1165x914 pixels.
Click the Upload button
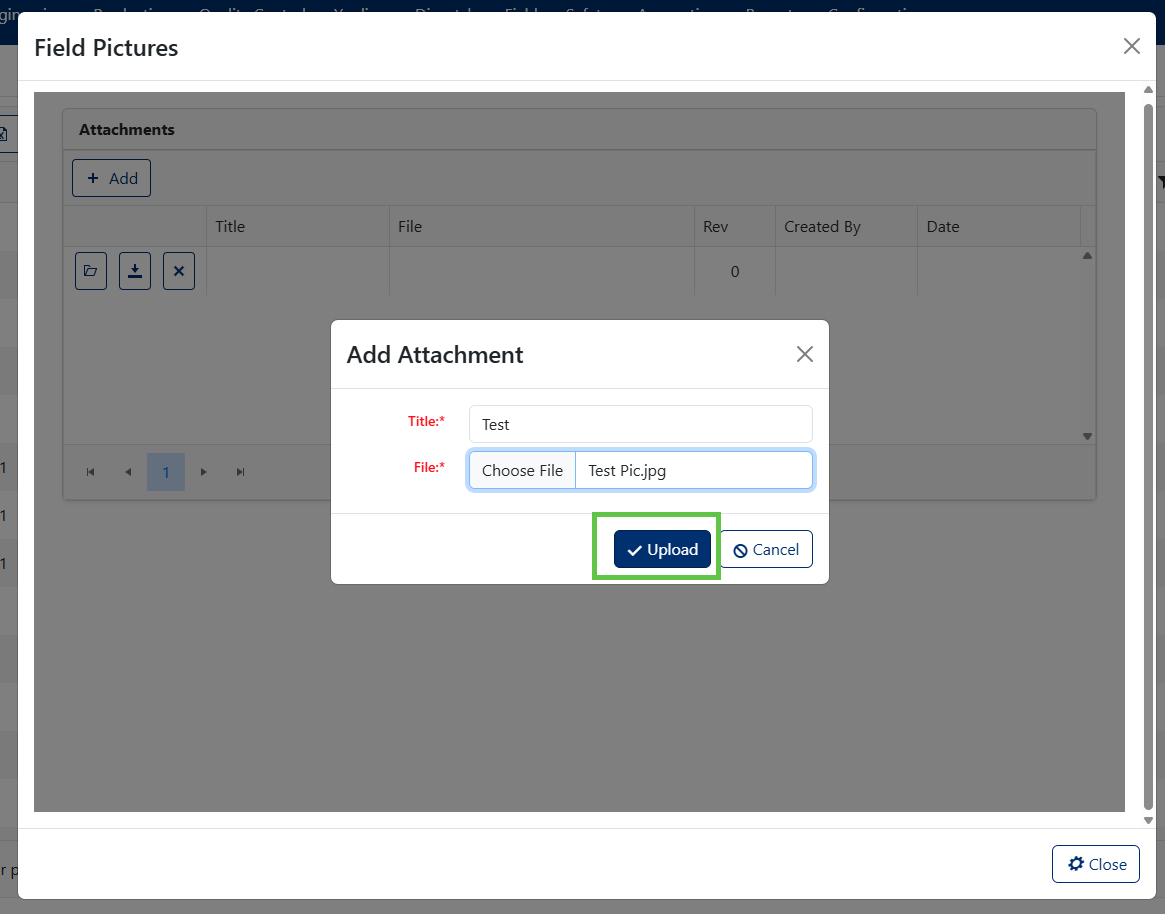click(x=662, y=549)
